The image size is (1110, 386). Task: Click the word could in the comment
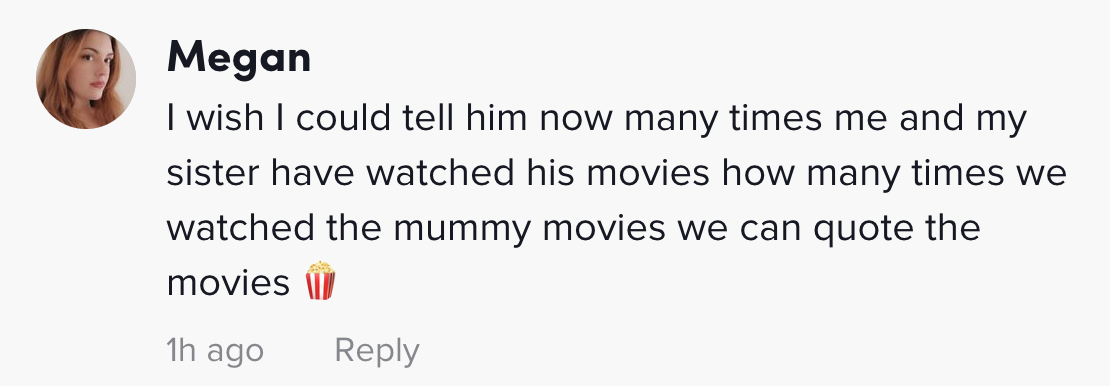[x=343, y=118]
